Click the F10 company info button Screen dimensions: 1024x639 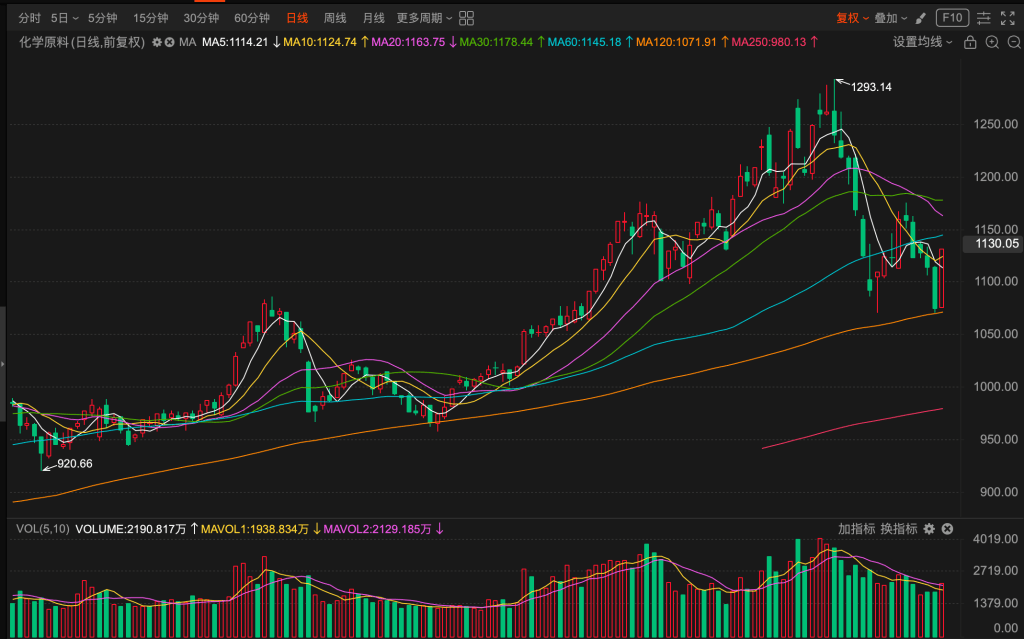pos(951,18)
